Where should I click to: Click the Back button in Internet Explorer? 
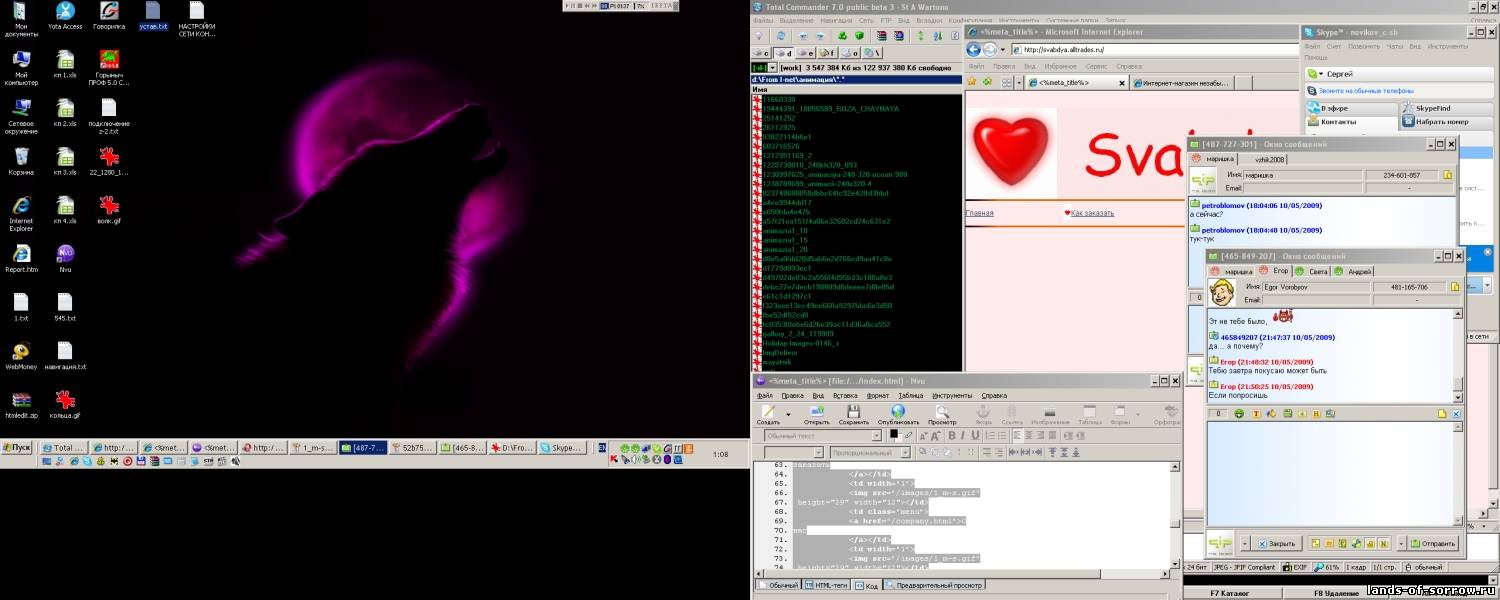tap(974, 49)
